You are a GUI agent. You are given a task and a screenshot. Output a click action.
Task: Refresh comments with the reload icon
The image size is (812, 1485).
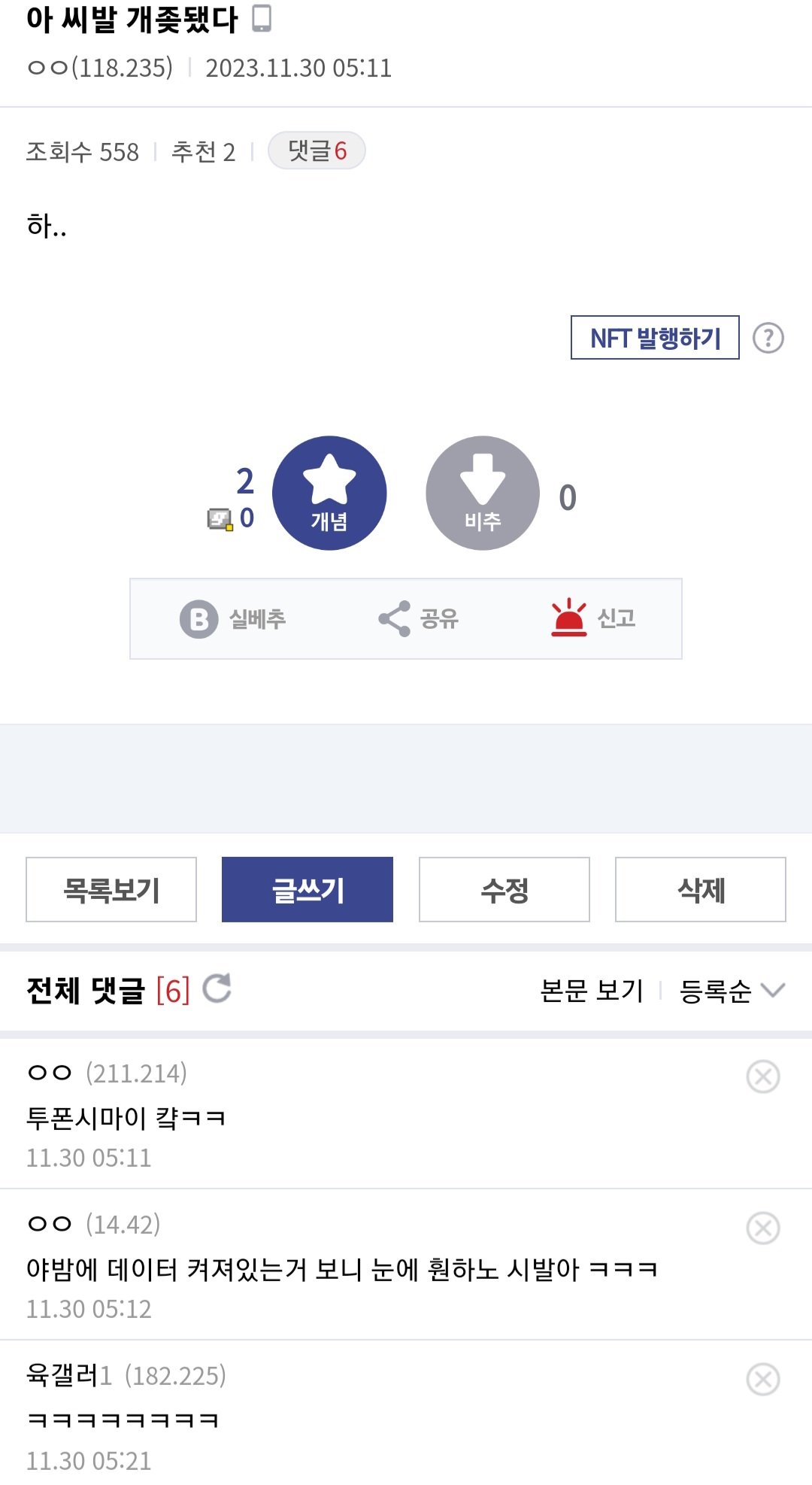(x=217, y=988)
